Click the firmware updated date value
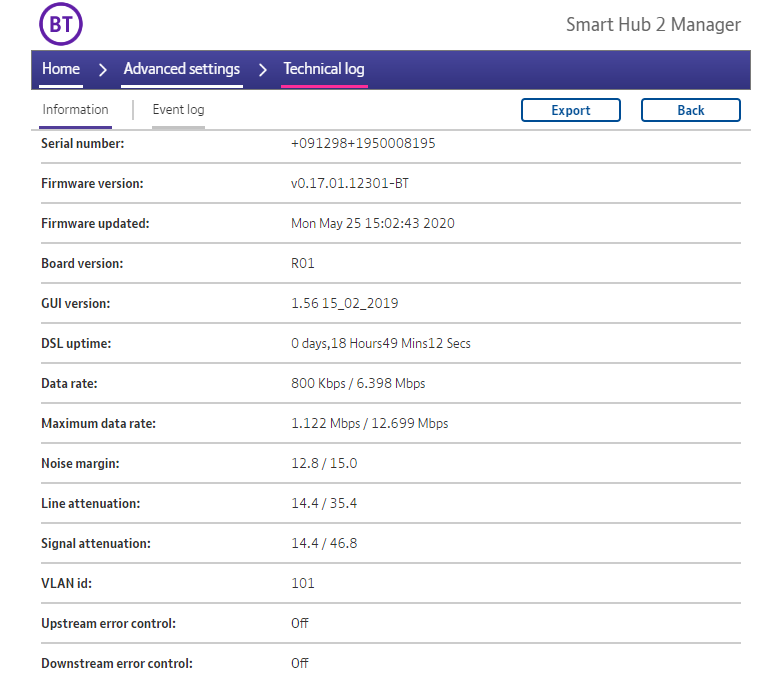Image resolution: width=781 pixels, height=677 pixels. click(372, 224)
